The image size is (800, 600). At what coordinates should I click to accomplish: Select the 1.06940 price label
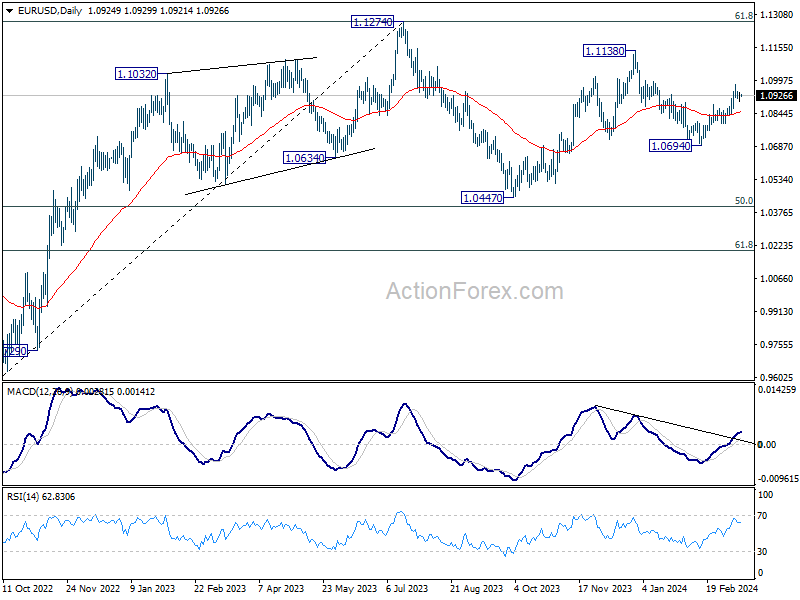tap(670, 146)
